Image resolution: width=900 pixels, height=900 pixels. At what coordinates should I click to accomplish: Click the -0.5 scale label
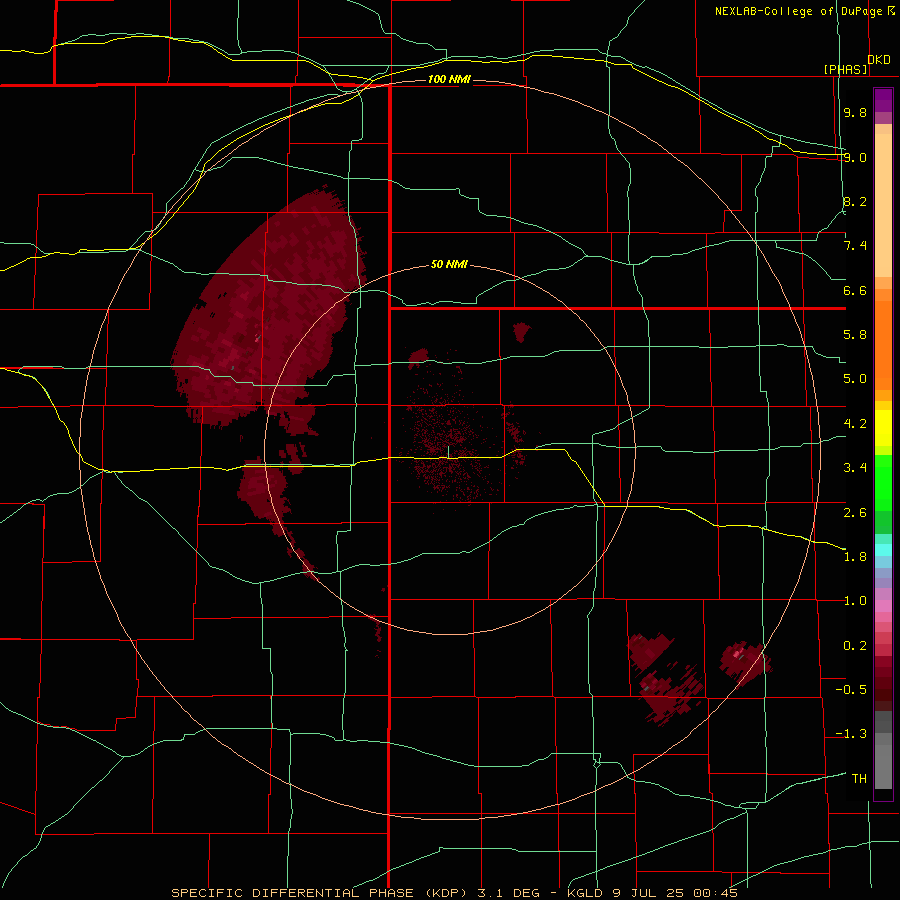pyautogui.click(x=851, y=690)
